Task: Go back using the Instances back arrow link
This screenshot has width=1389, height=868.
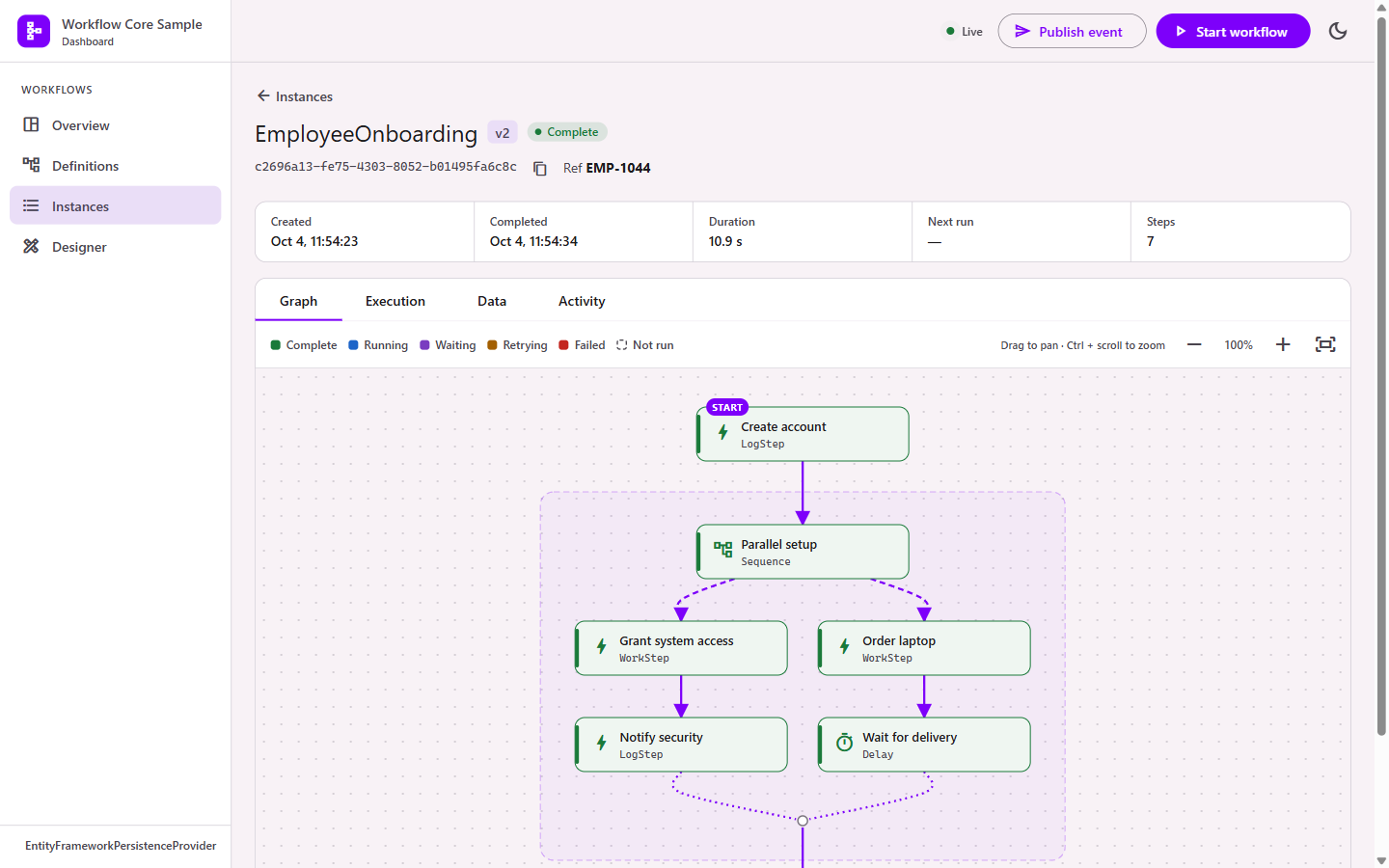Action: tap(294, 96)
